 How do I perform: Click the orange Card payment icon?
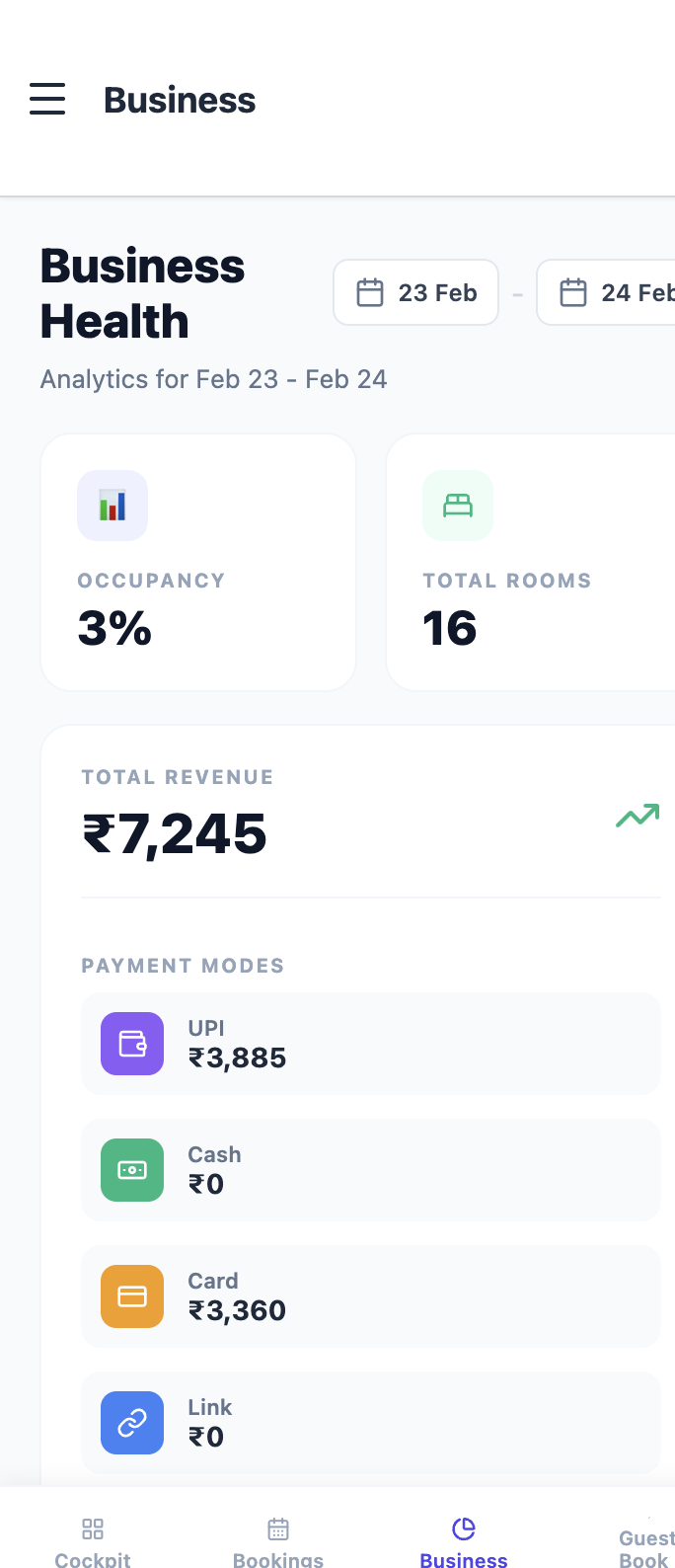pos(132,1296)
